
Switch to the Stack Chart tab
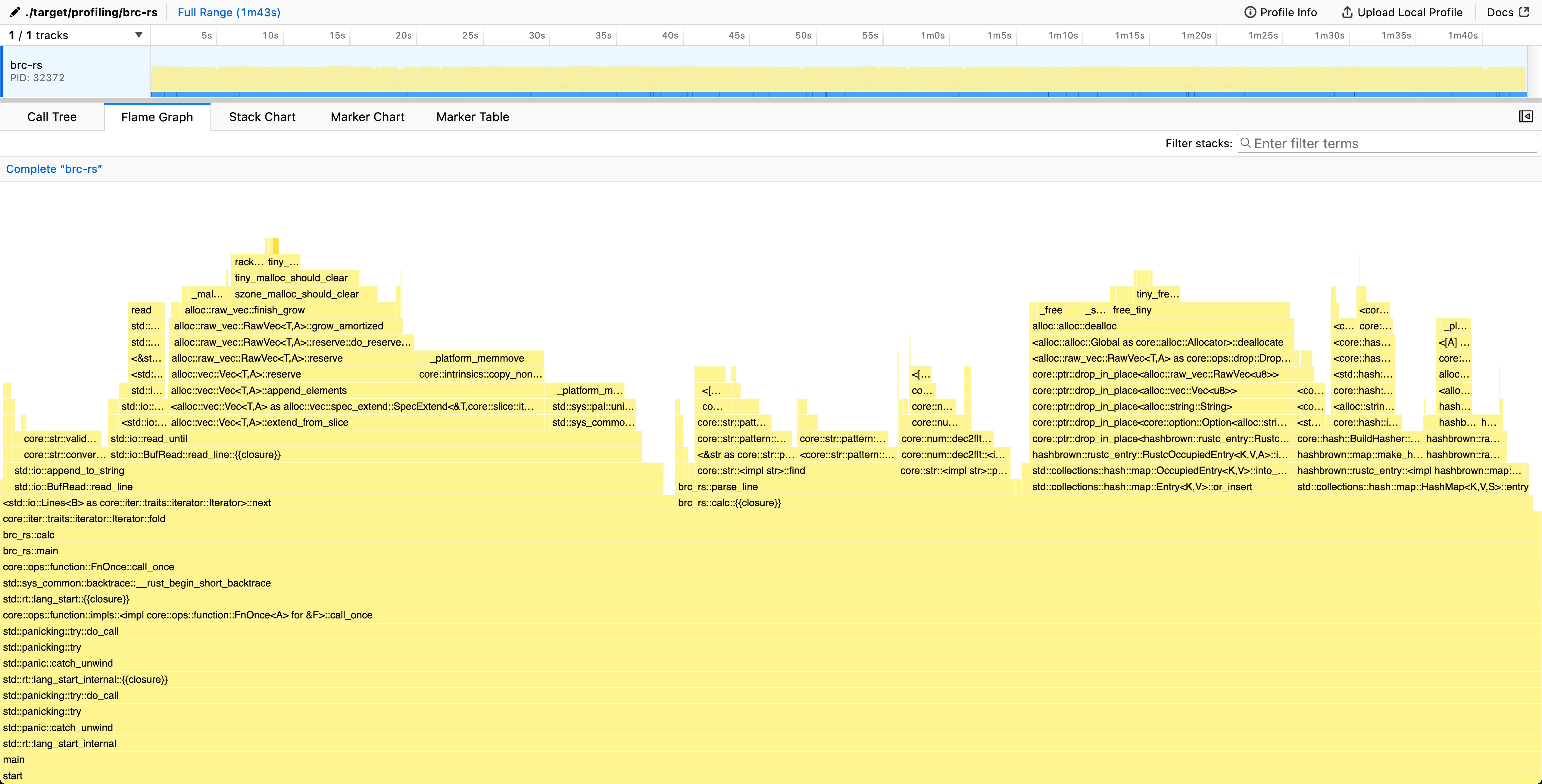click(x=262, y=117)
